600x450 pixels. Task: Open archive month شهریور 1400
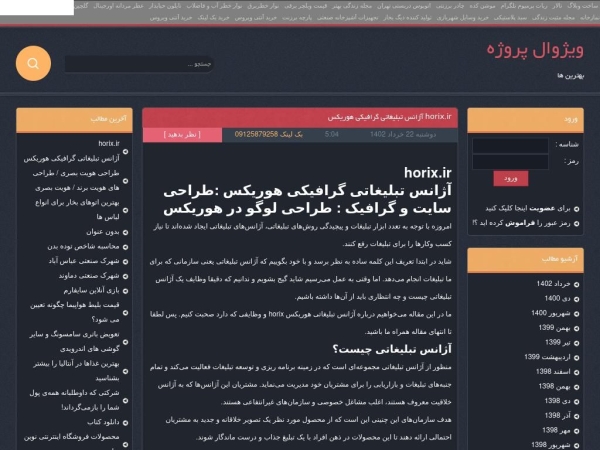click(x=551, y=313)
